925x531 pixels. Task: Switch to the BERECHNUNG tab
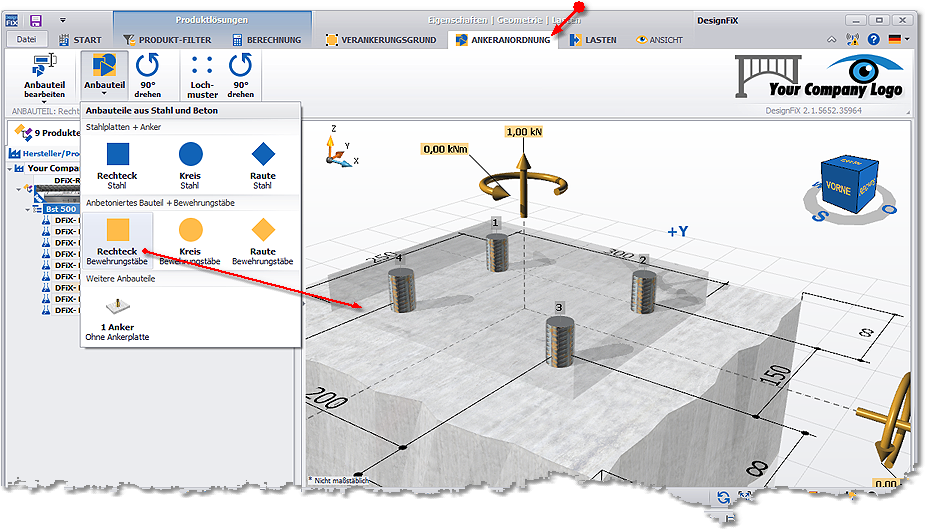[267, 40]
